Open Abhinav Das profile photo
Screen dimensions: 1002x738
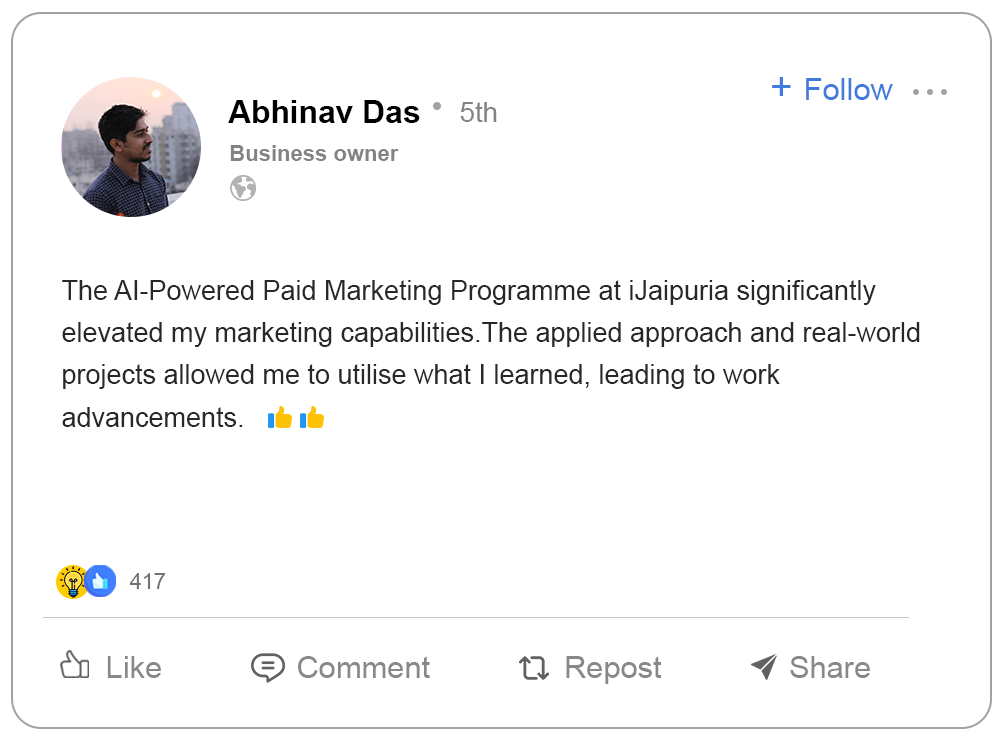click(x=131, y=147)
